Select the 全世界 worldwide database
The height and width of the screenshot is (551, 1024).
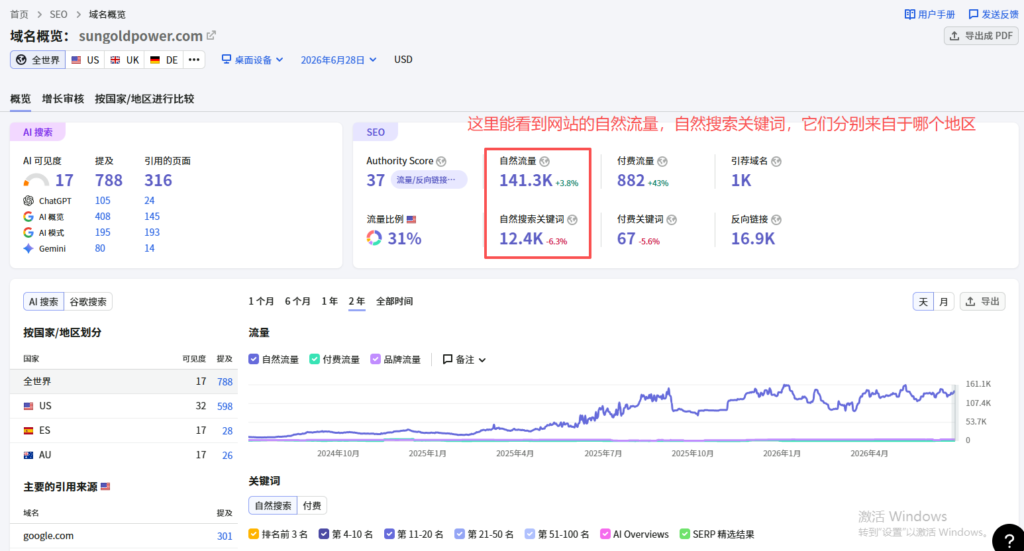point(38,59)
